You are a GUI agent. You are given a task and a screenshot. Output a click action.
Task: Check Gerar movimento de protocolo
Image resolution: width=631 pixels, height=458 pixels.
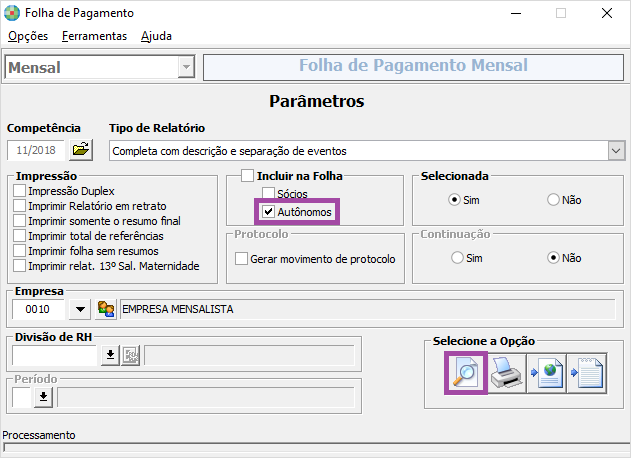coord(241,259)
